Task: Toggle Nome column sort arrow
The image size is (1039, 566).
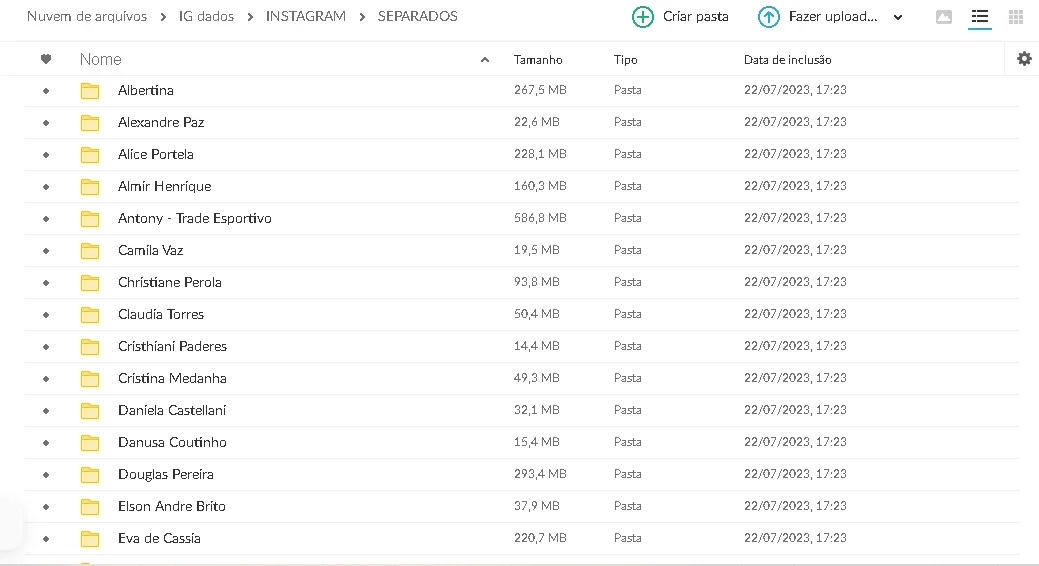Action: [485, 60]
